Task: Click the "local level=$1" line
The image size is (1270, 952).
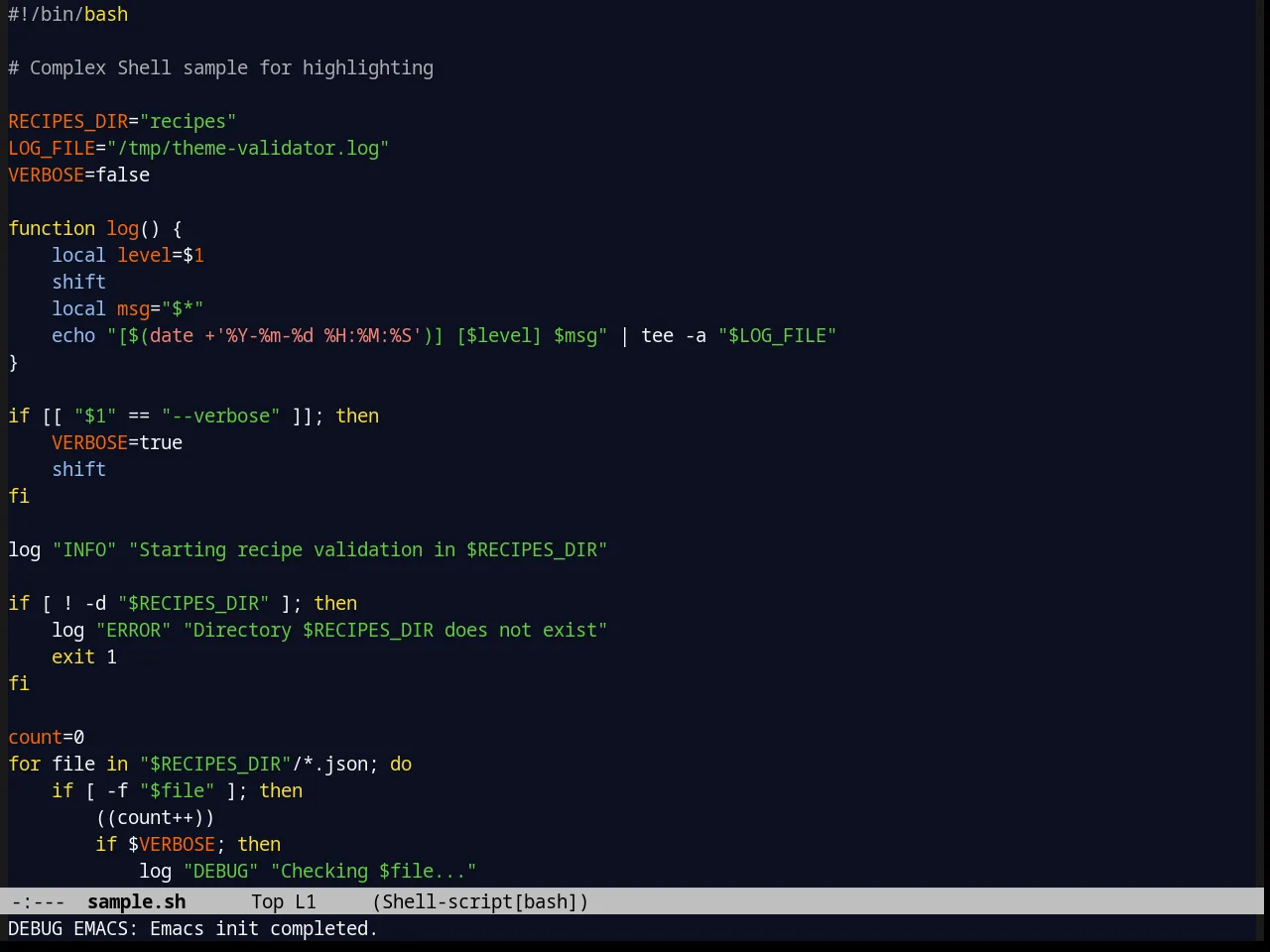Action: [x=128, y=255]
